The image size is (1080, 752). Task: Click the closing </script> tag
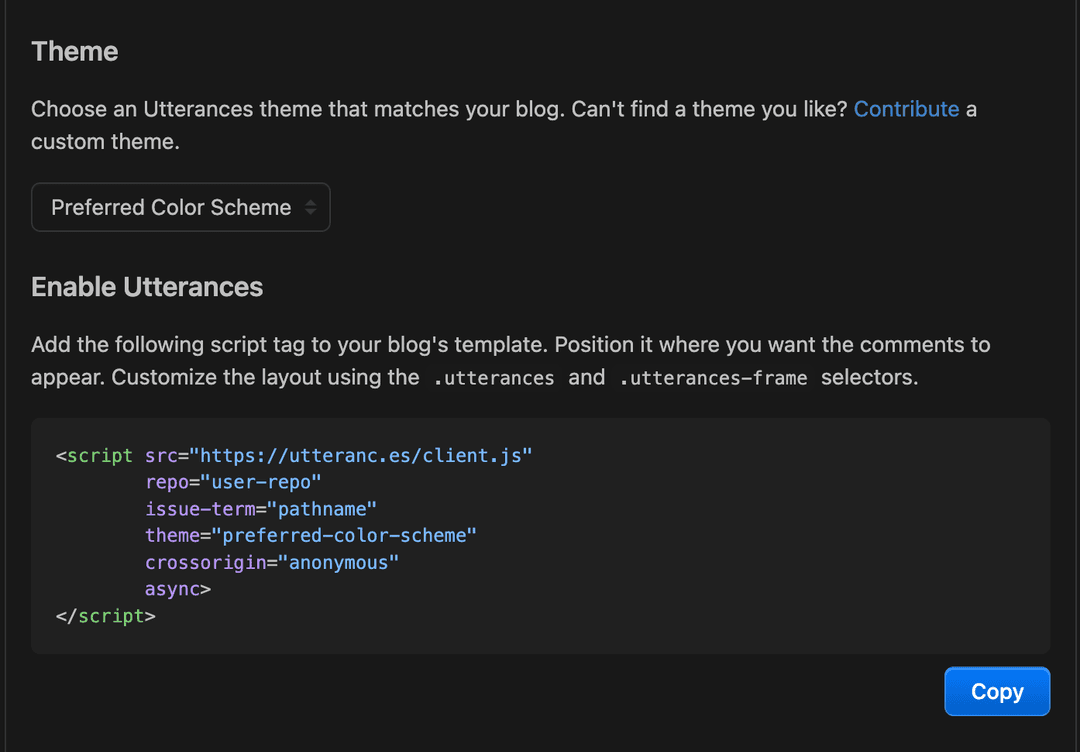click(105, 616)
